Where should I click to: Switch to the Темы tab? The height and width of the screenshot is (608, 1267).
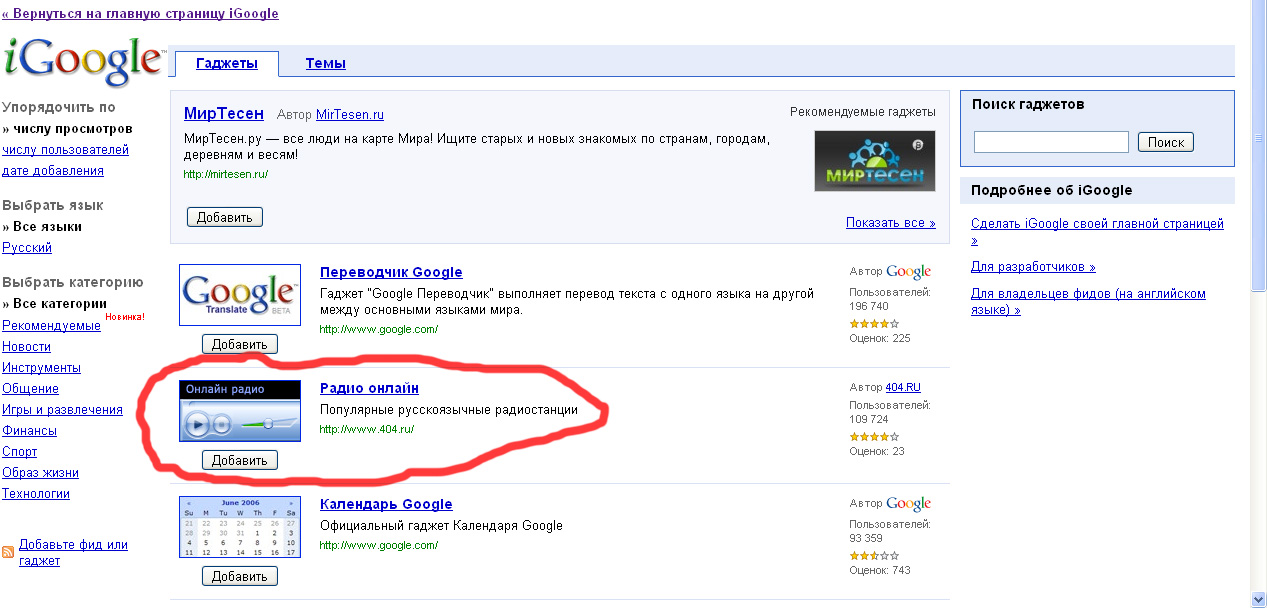click(x=325, y=63)
